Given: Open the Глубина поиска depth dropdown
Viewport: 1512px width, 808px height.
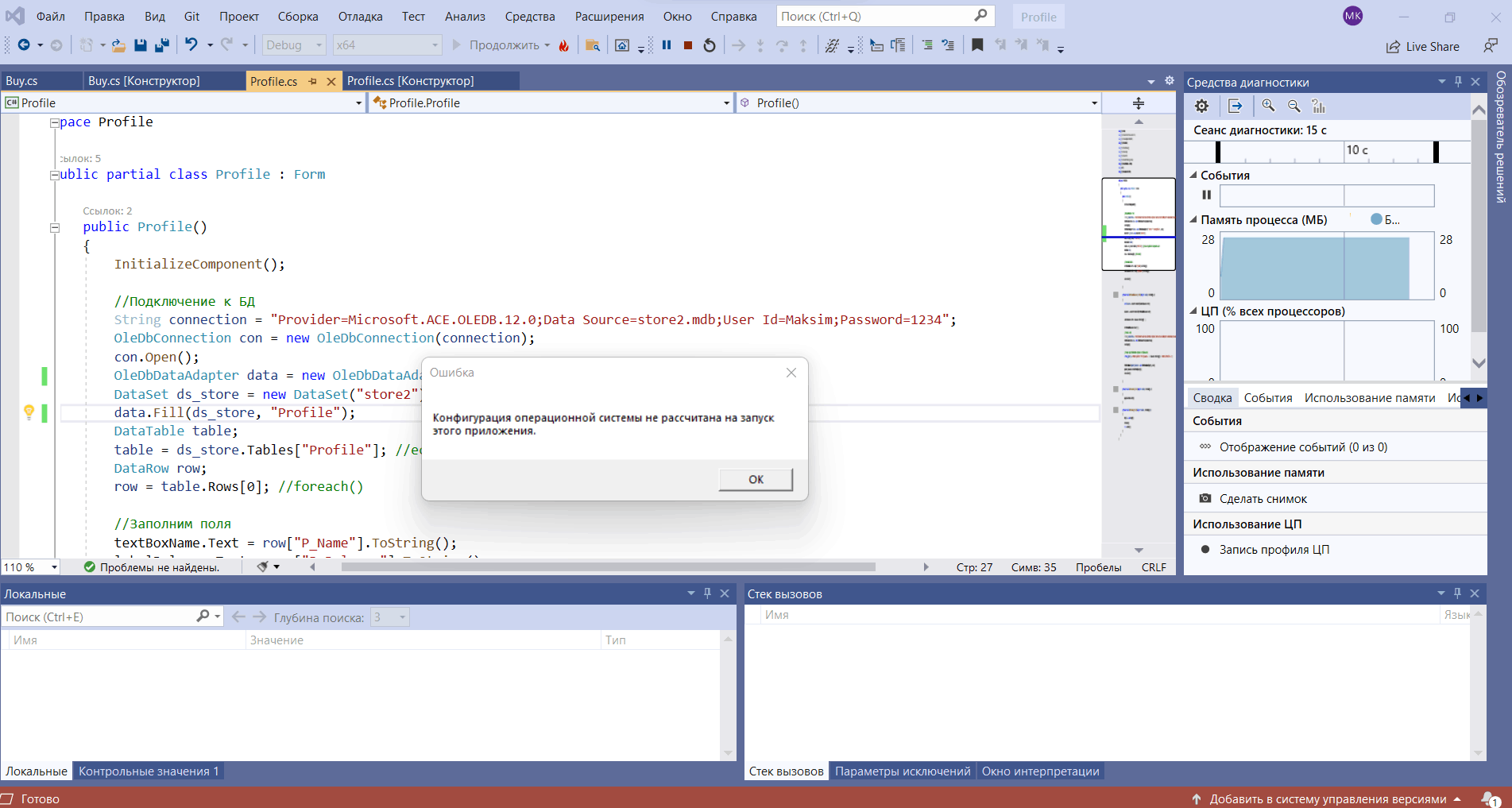Looking at the screenshot, I should [389, 617].
